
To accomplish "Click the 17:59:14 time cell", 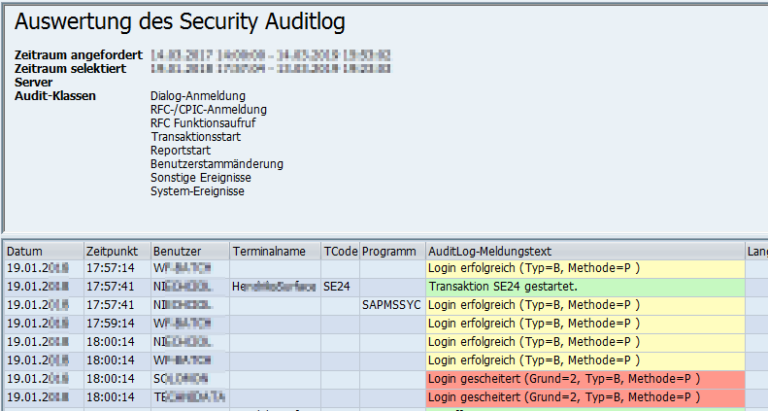I will (118, 323).
